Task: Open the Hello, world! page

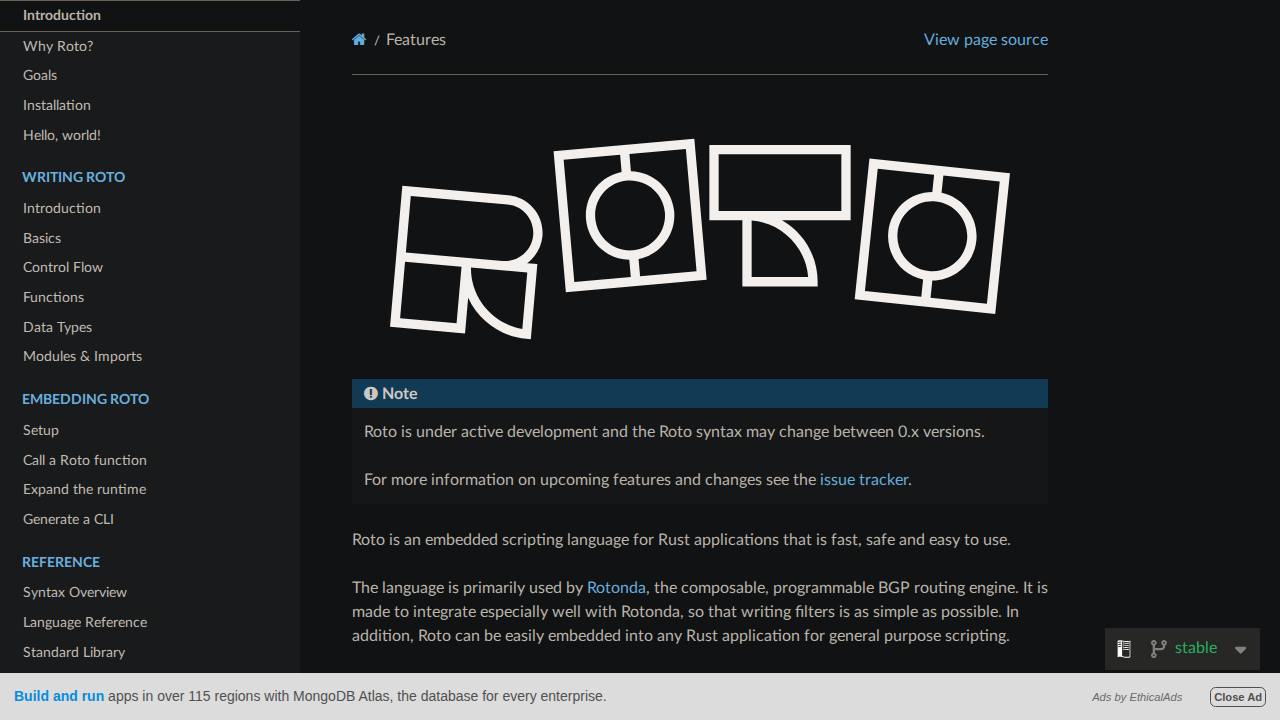Action: tap(150, 135)
